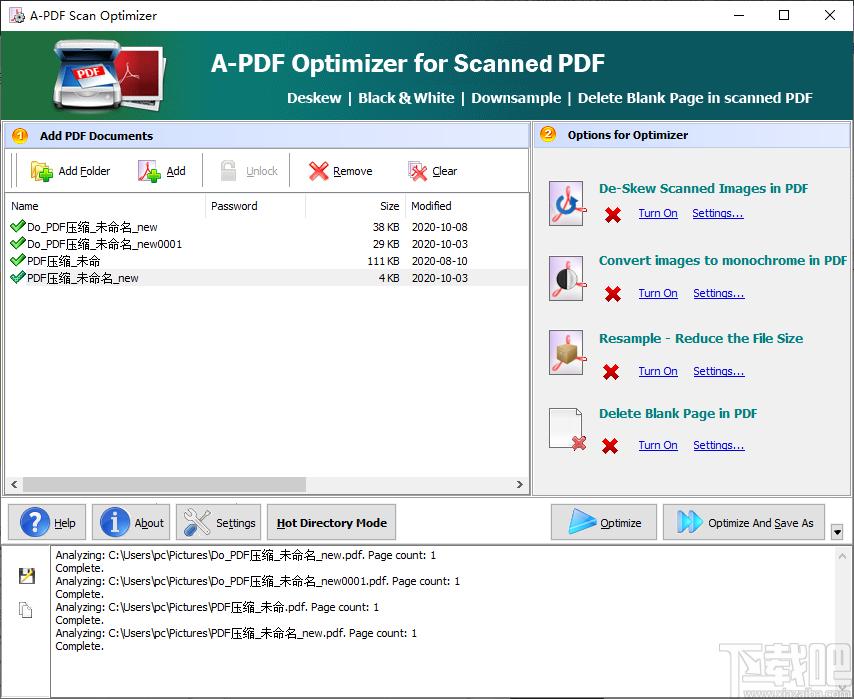
Task: Open Settings with the wrench icon button
Action: [x=218, y=522]
